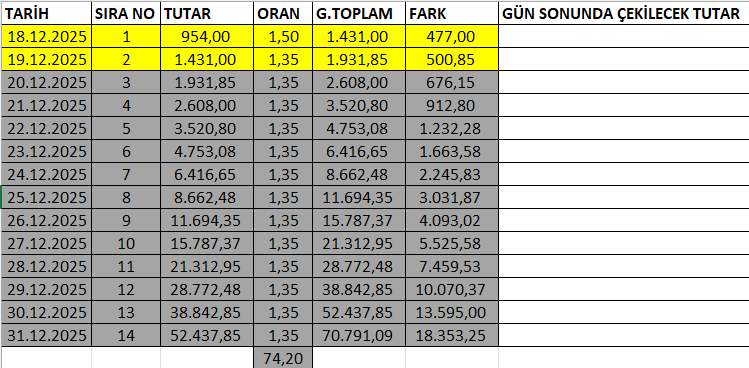Click the TUTAR cell 954,00
This screenshot has width=749, height=368.
click(x=207, y=36)
